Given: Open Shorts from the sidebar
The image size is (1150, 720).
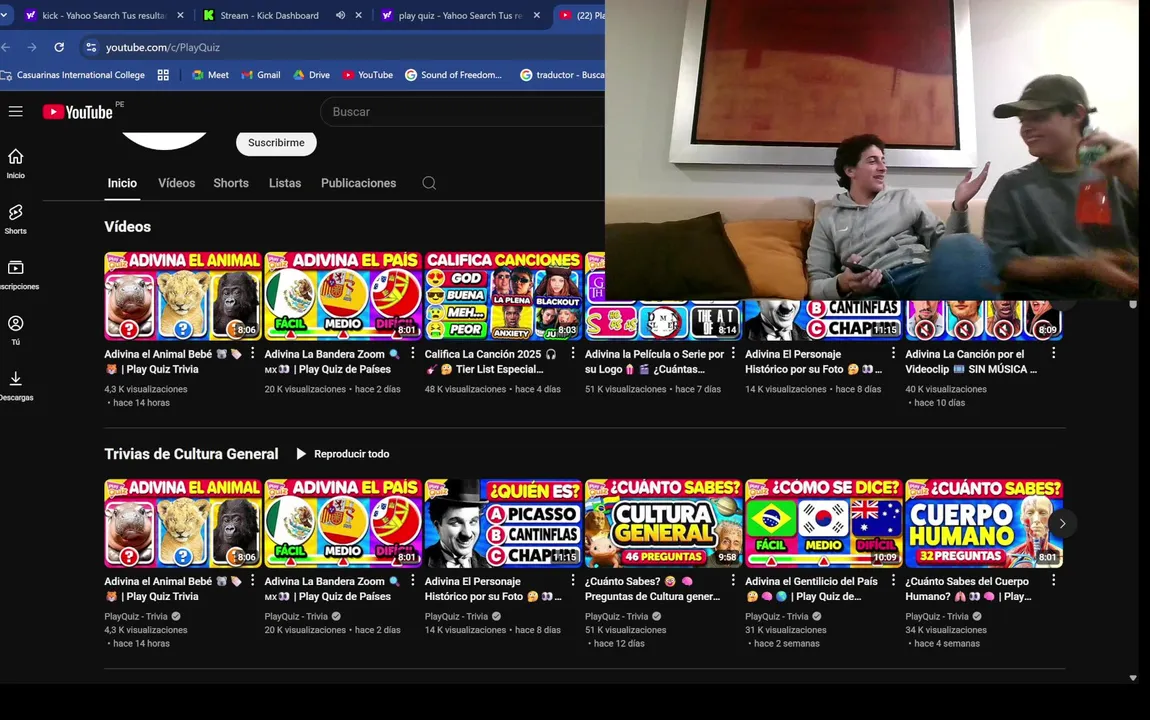Looking at the screenshot, I should [15, 219].
